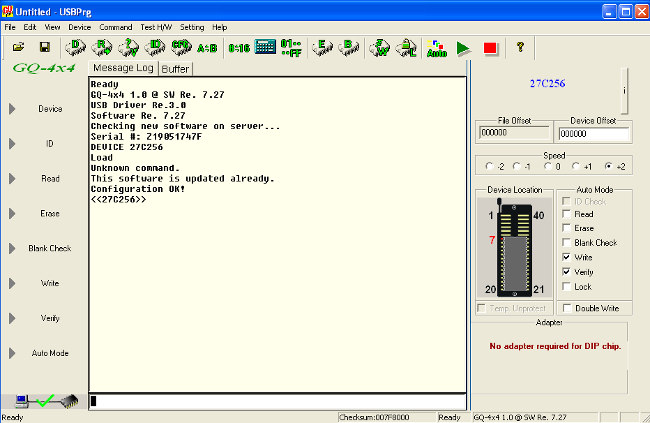Click the Device sidebar label

click(50, 109)
